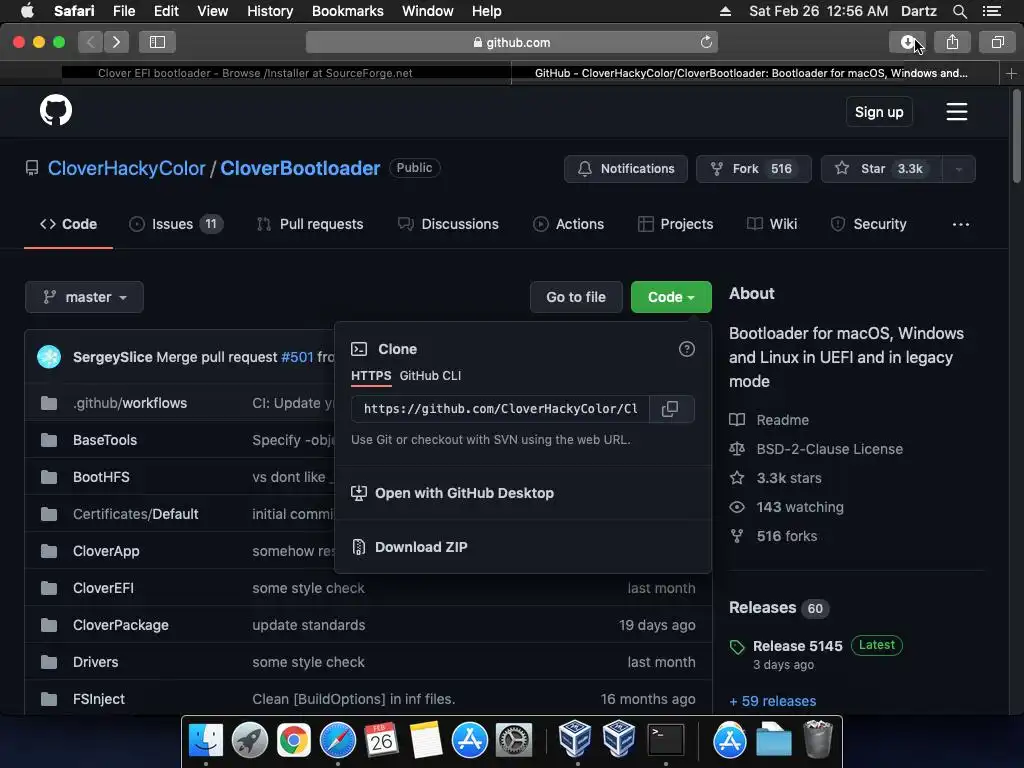The image size is (1024, 768).
Task: Open the Projects tab
Action: [675, 224]
